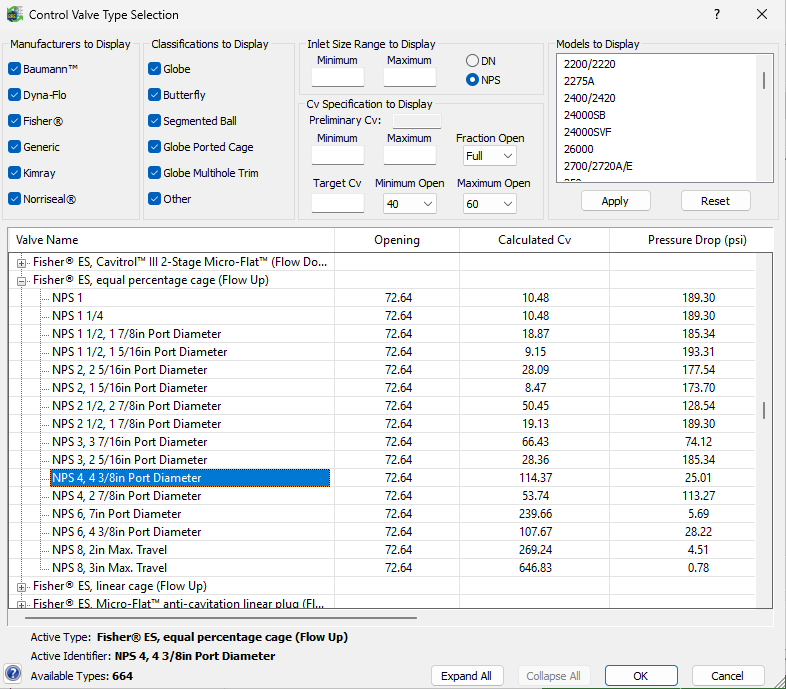The image size is (786, 689).
Task: Uncheck the Globe Ported Cage checkbox
Action: coord(154,147)
